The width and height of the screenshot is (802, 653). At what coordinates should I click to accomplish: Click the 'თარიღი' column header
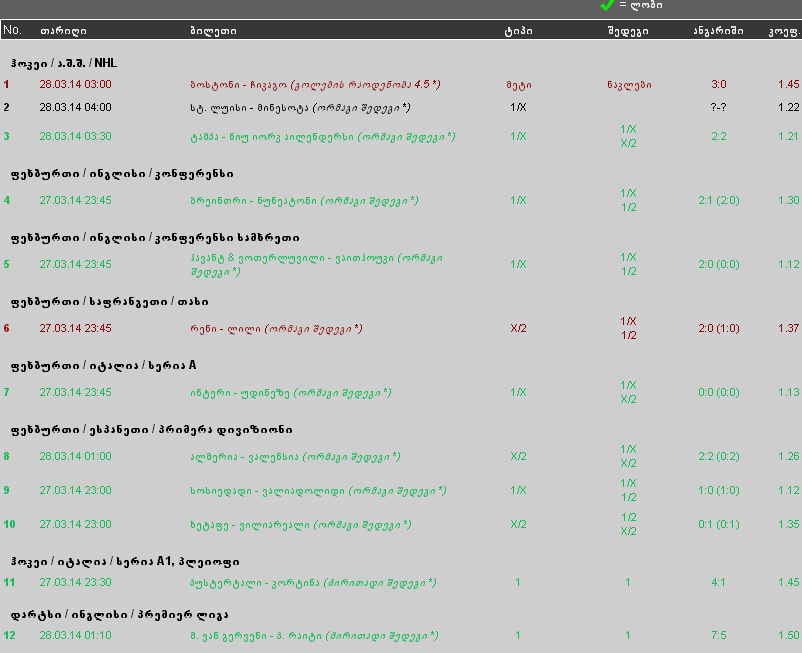(63, 31)
